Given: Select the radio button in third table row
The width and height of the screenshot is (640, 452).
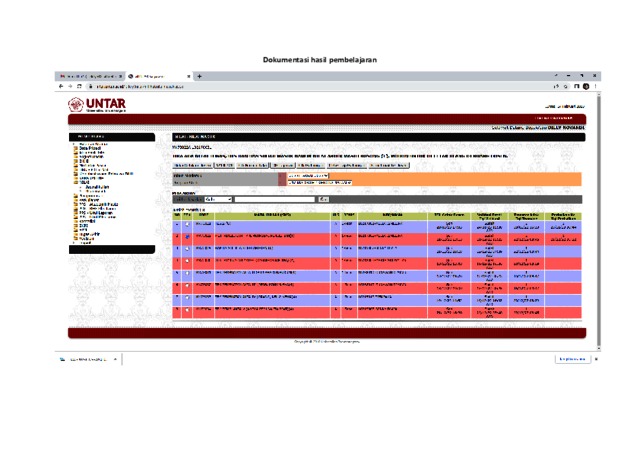Looking at the screenshot, I should pyautogui.click(x=187, y=249).
